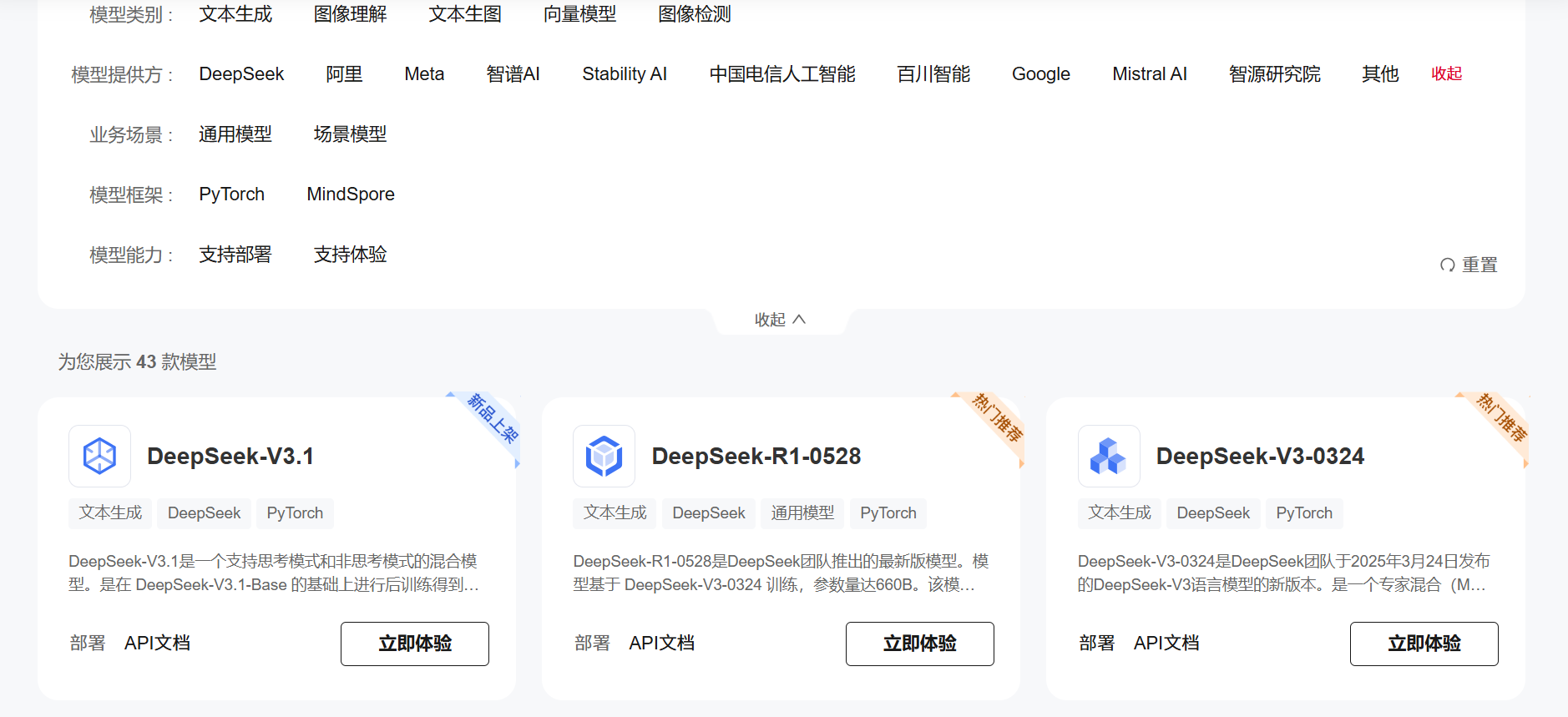Click the DeepSeek-R1-0528 cube logo icon
This screenshot has width=1568, height=717.
604,457
